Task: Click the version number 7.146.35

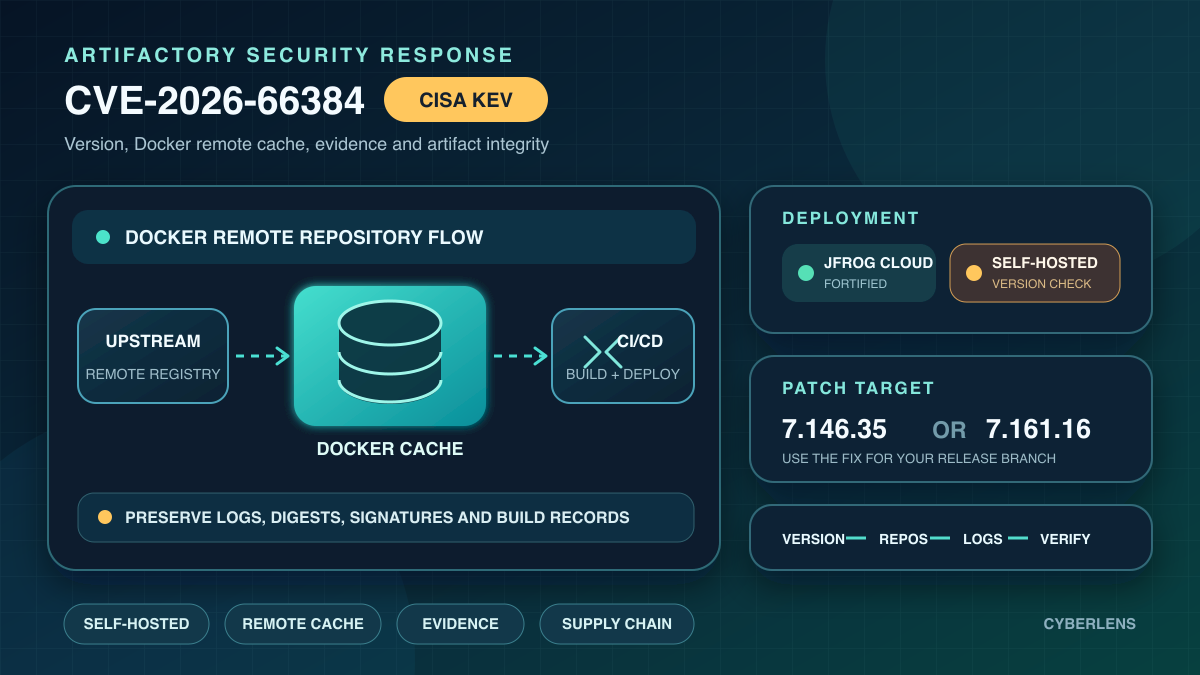Action: (834, 429)
